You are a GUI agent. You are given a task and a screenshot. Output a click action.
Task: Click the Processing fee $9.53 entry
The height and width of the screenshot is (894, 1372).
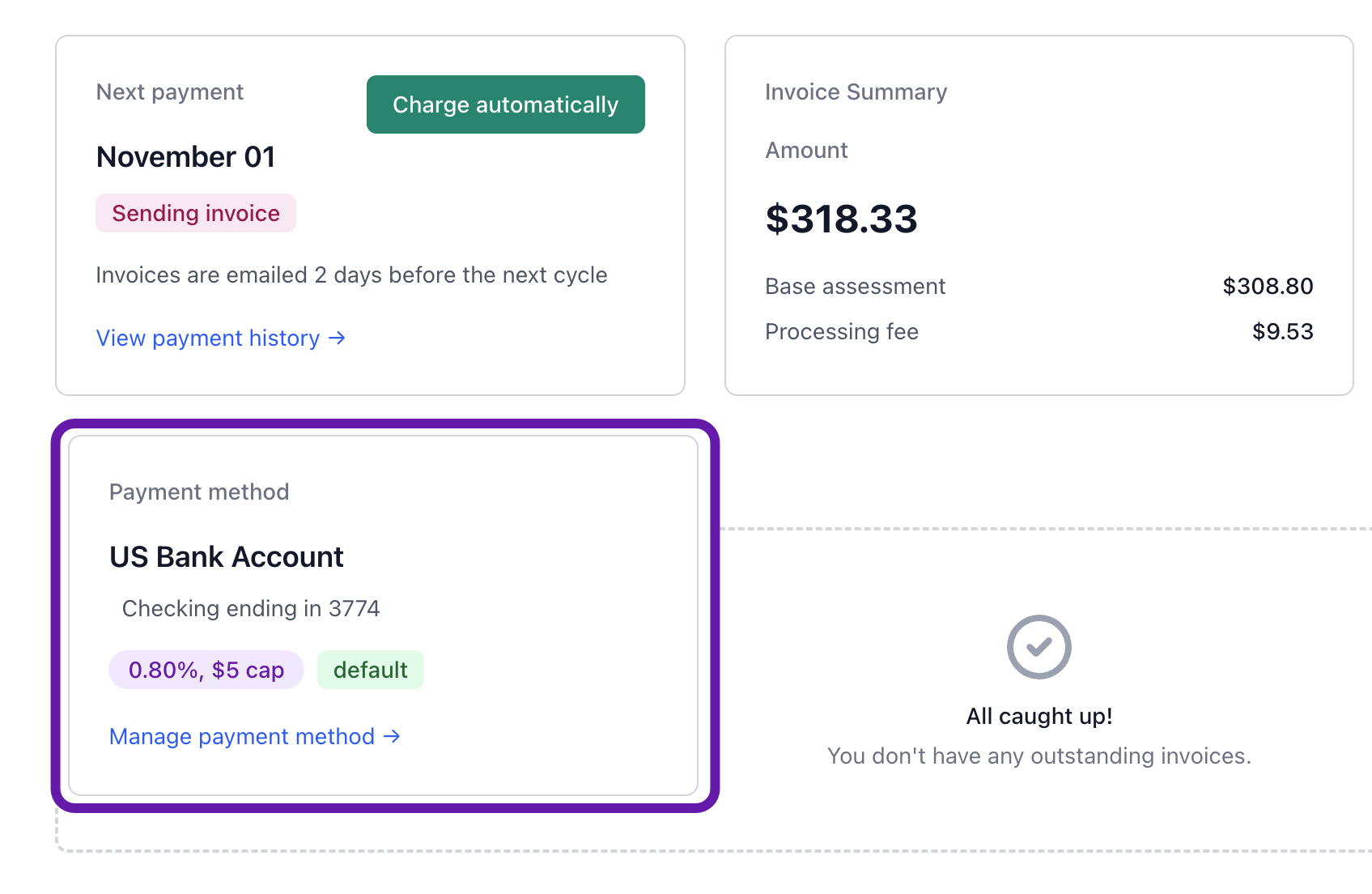point(842,331)
